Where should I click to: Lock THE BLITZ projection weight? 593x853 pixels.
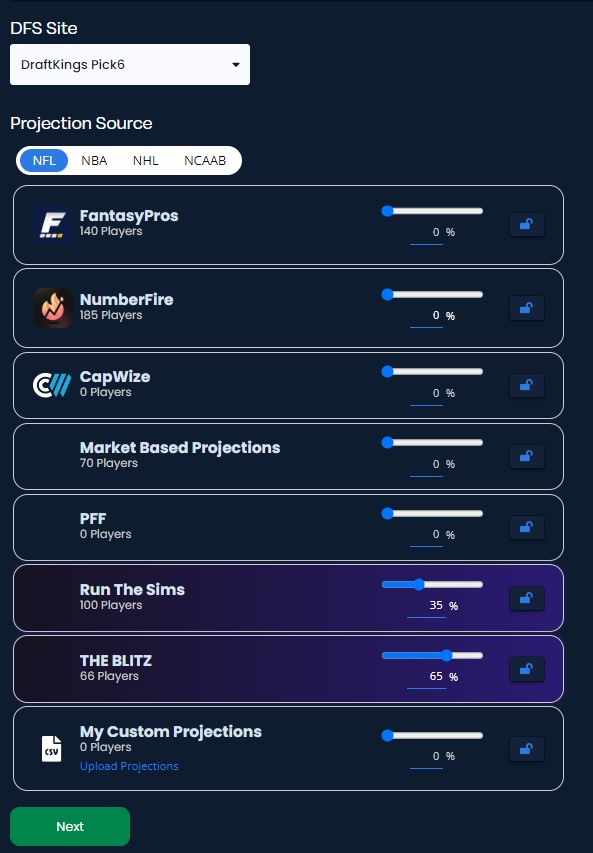[x=526, y=669]
